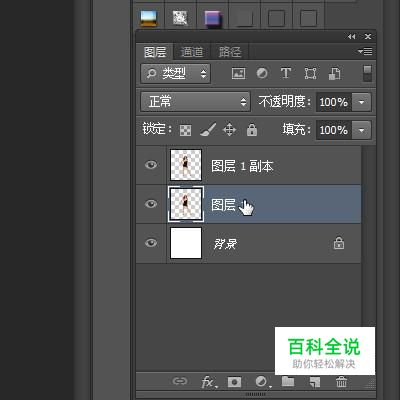Create new fill or adjustment layer
This screenshot has height=400, width=400.
(262, 382)
